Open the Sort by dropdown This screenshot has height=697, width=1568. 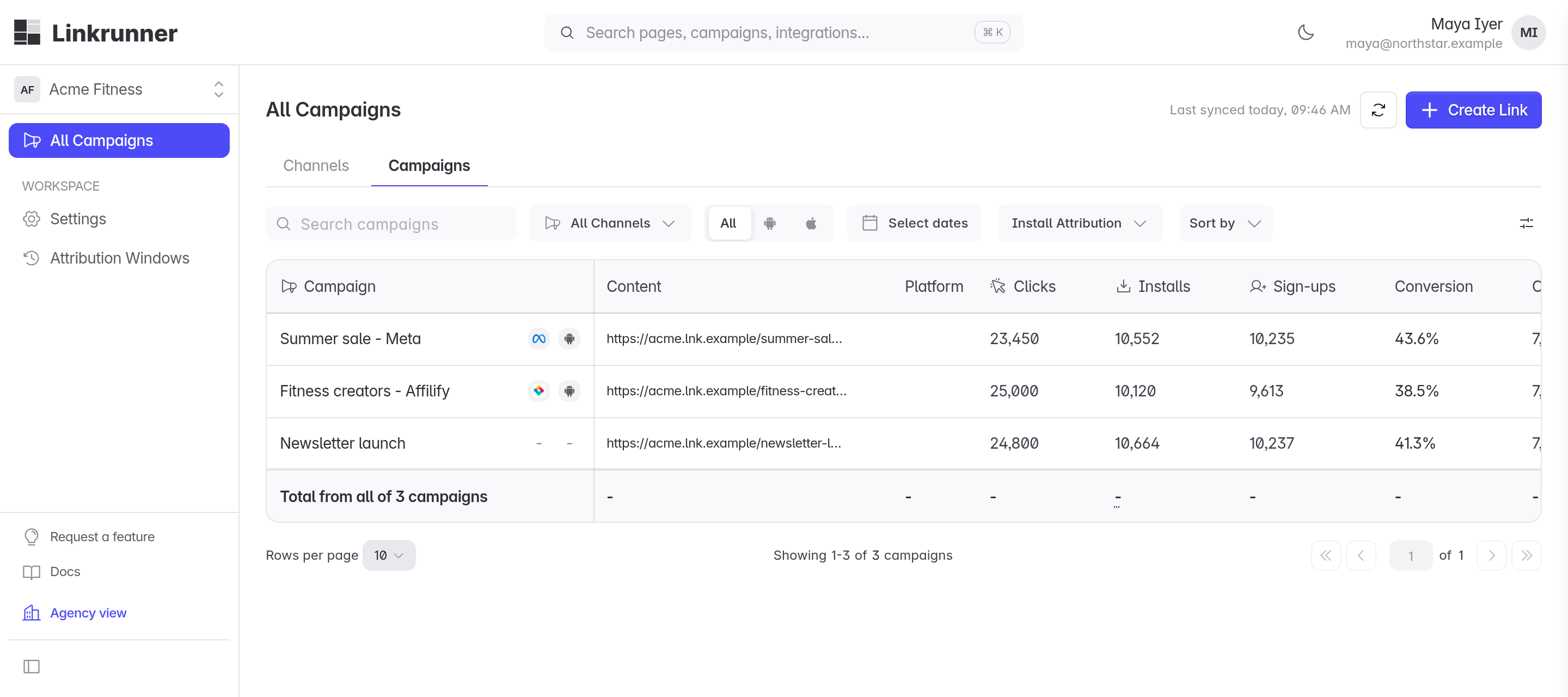tap(1226, 223)
